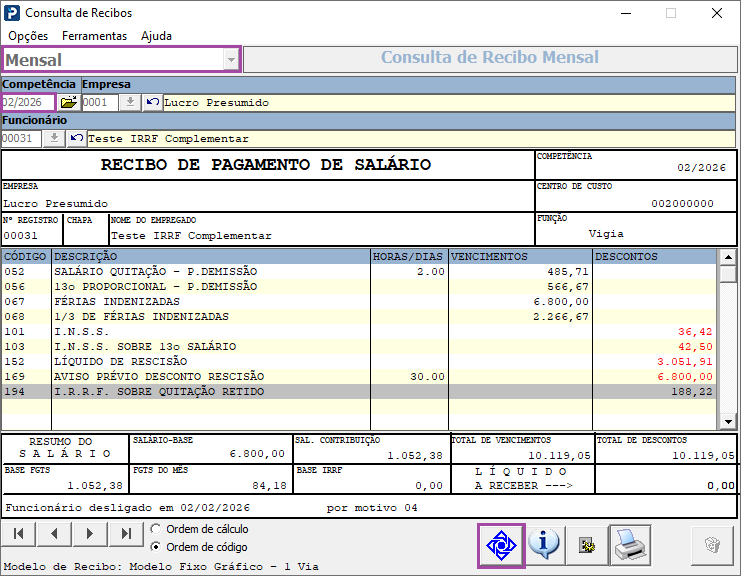Screen dimensions: 741x576
Task: Click the undo arrow beside Empresa code
Action: click(x=152, y=102)
